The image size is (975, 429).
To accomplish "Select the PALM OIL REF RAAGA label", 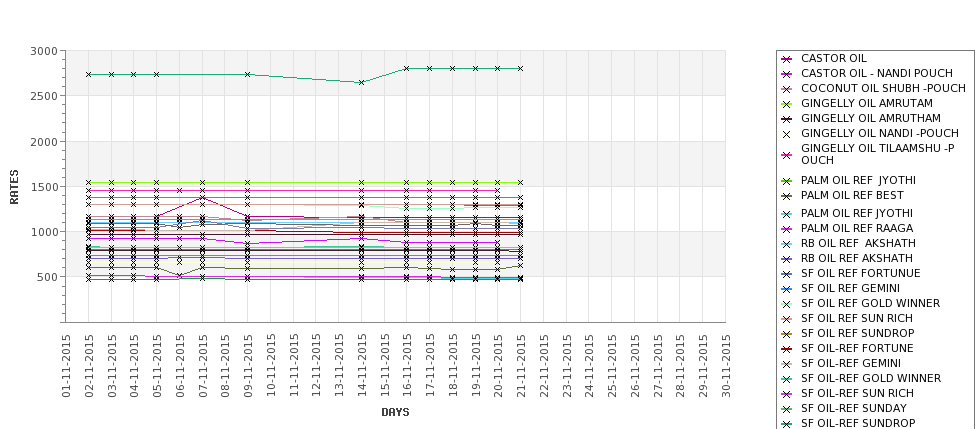I will click(857, 228).
